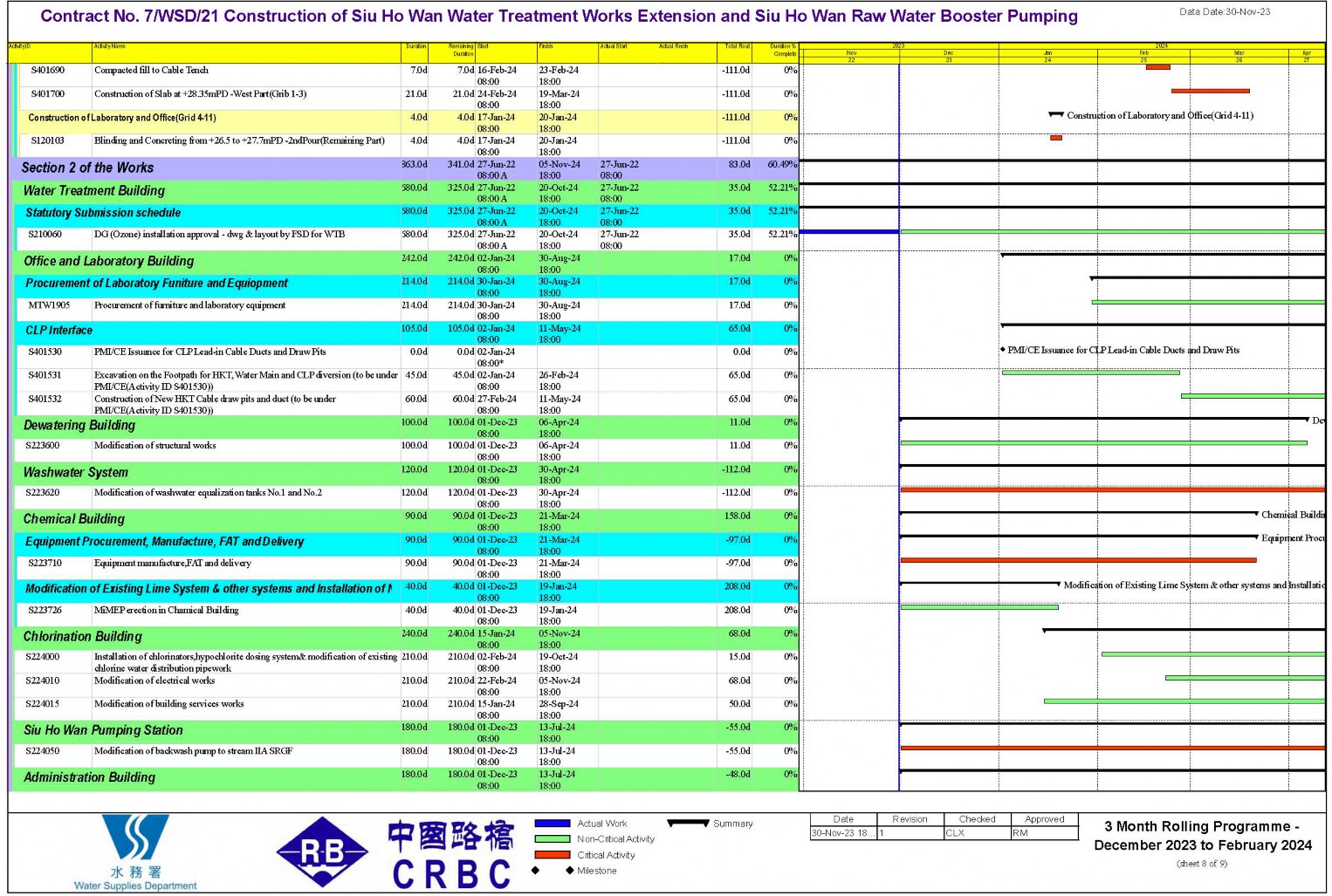Click activity ID S401690
Screen dimensions: 1332x896
click(48, 70)
